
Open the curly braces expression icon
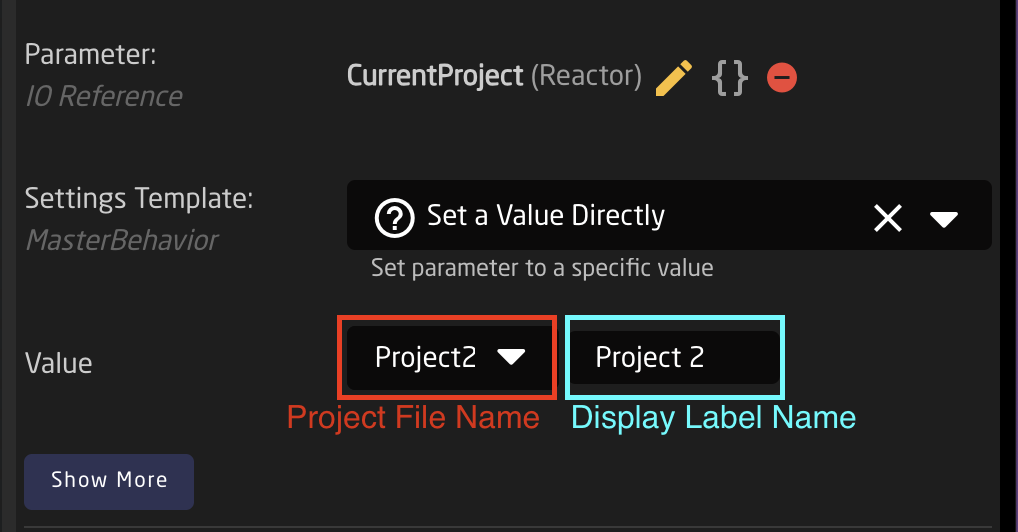point(730,78)
